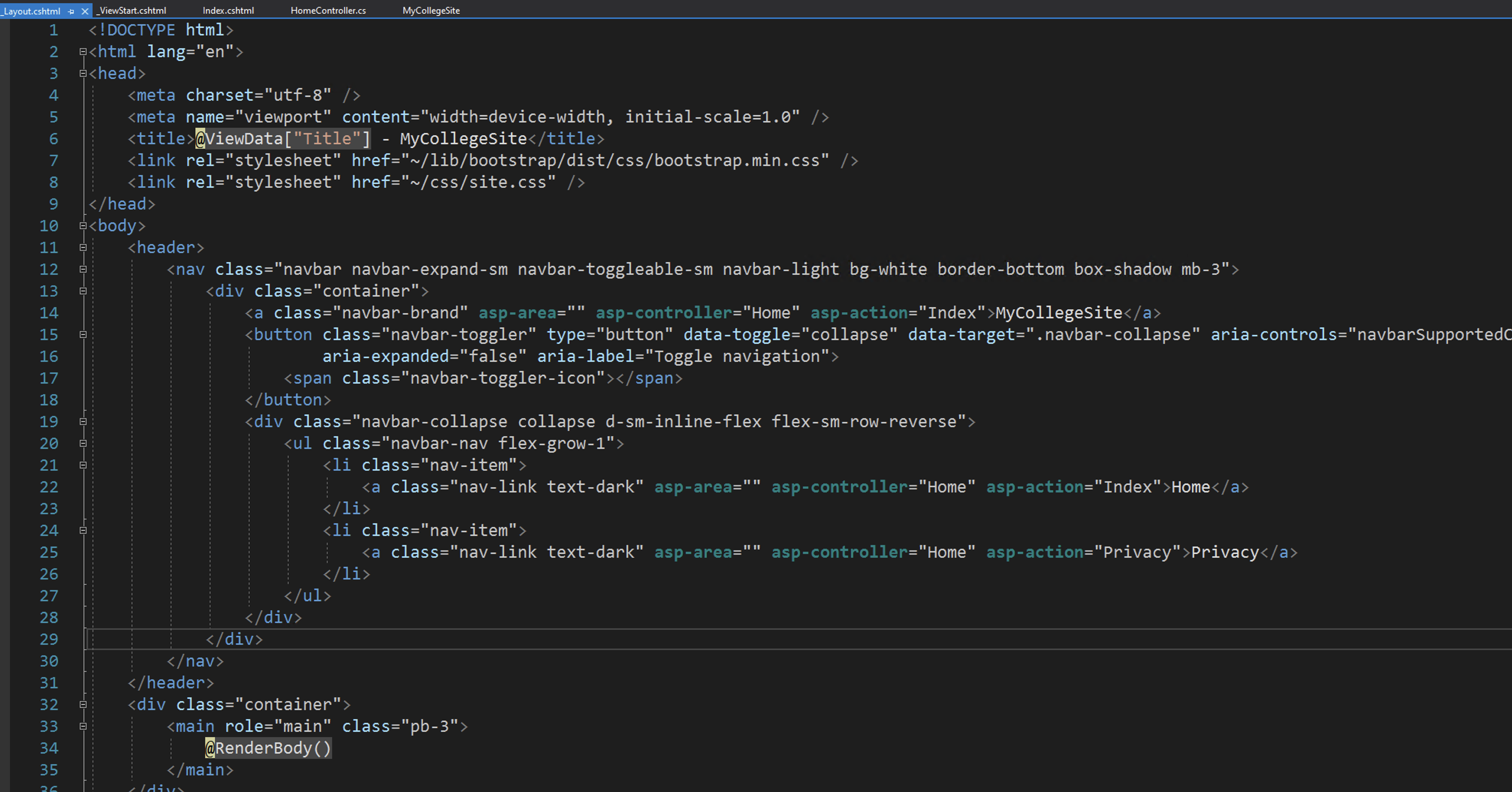The image size is (1512, 792).
Task: Open the Index.cshtml tab
Action: [x=228, y=11]
